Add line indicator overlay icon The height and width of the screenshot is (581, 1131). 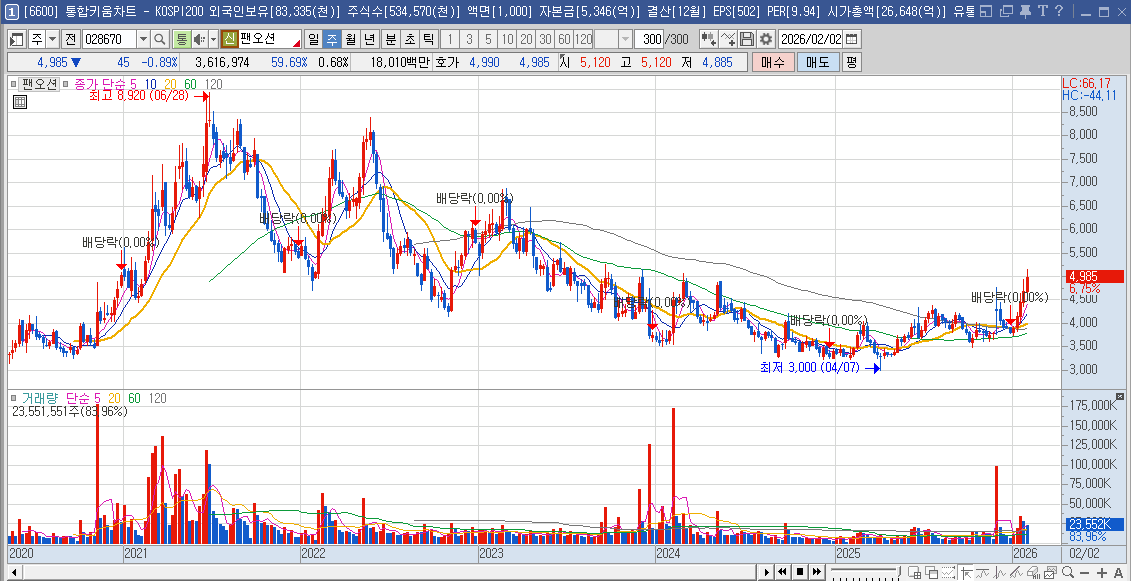[x=729, y=39]
